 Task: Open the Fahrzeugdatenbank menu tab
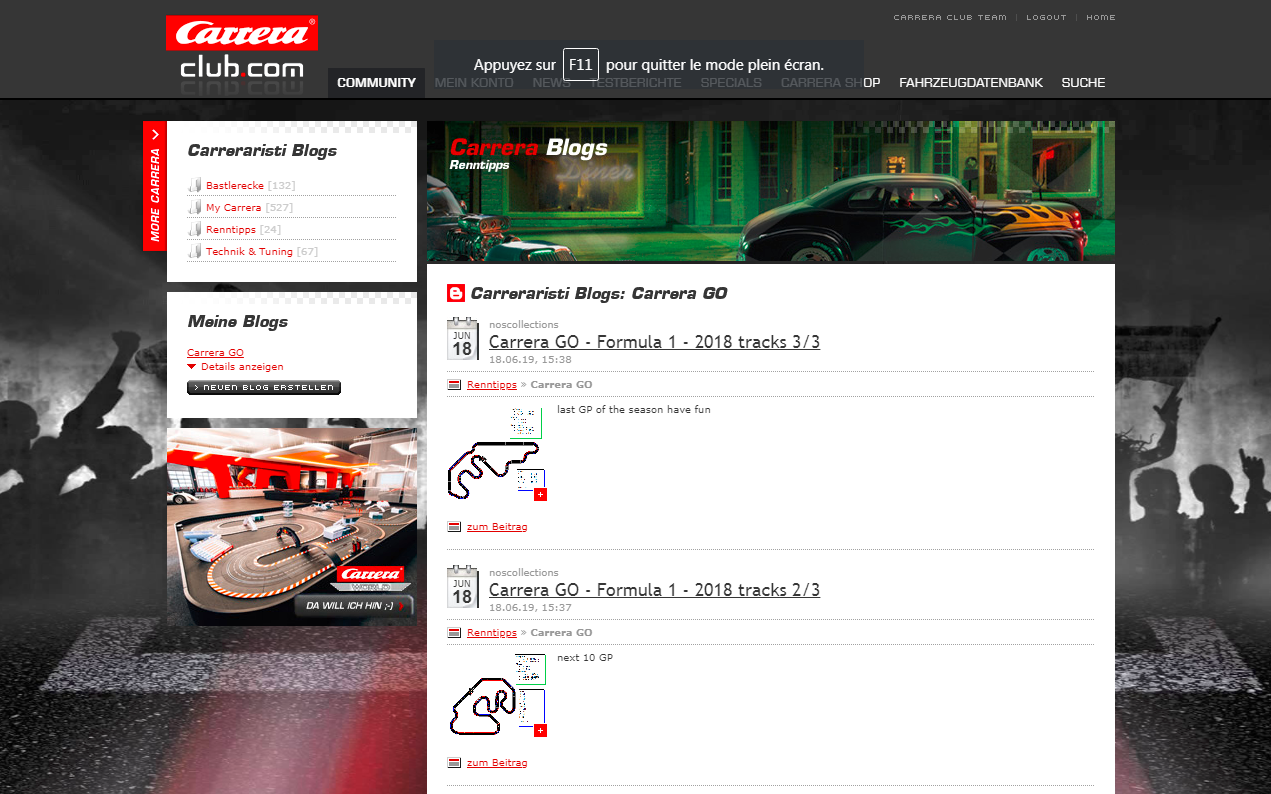click(x=971, y=83)
